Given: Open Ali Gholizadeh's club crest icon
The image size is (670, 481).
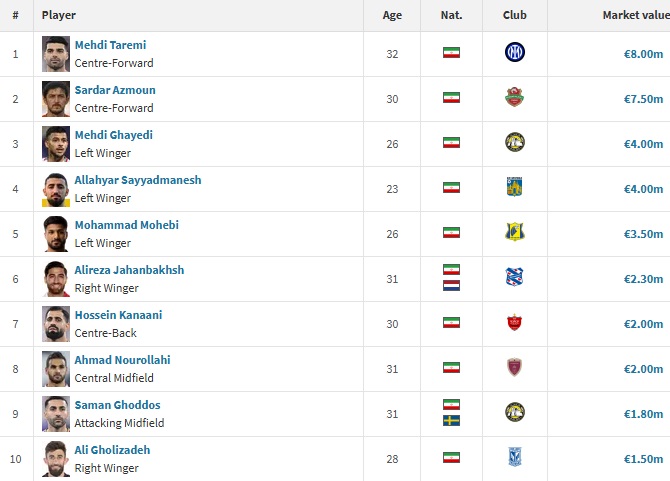Looking at the screenshot, I should (x=514, y=457).
